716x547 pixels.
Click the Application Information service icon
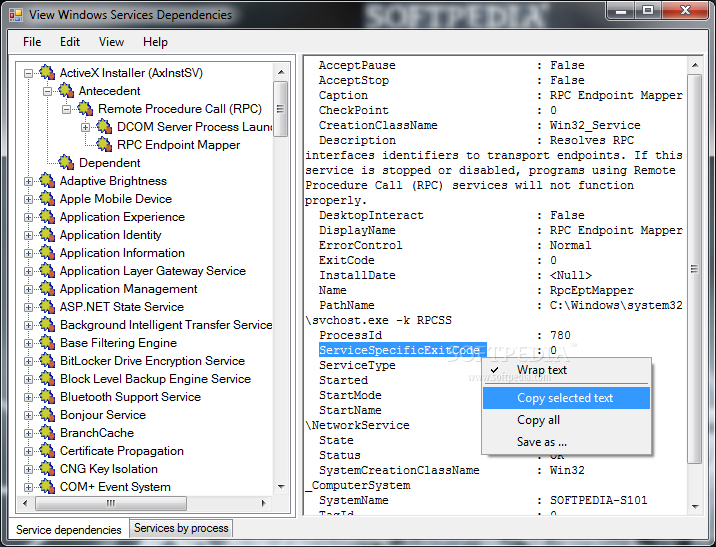pyautogui.click(x=47, y=252)
